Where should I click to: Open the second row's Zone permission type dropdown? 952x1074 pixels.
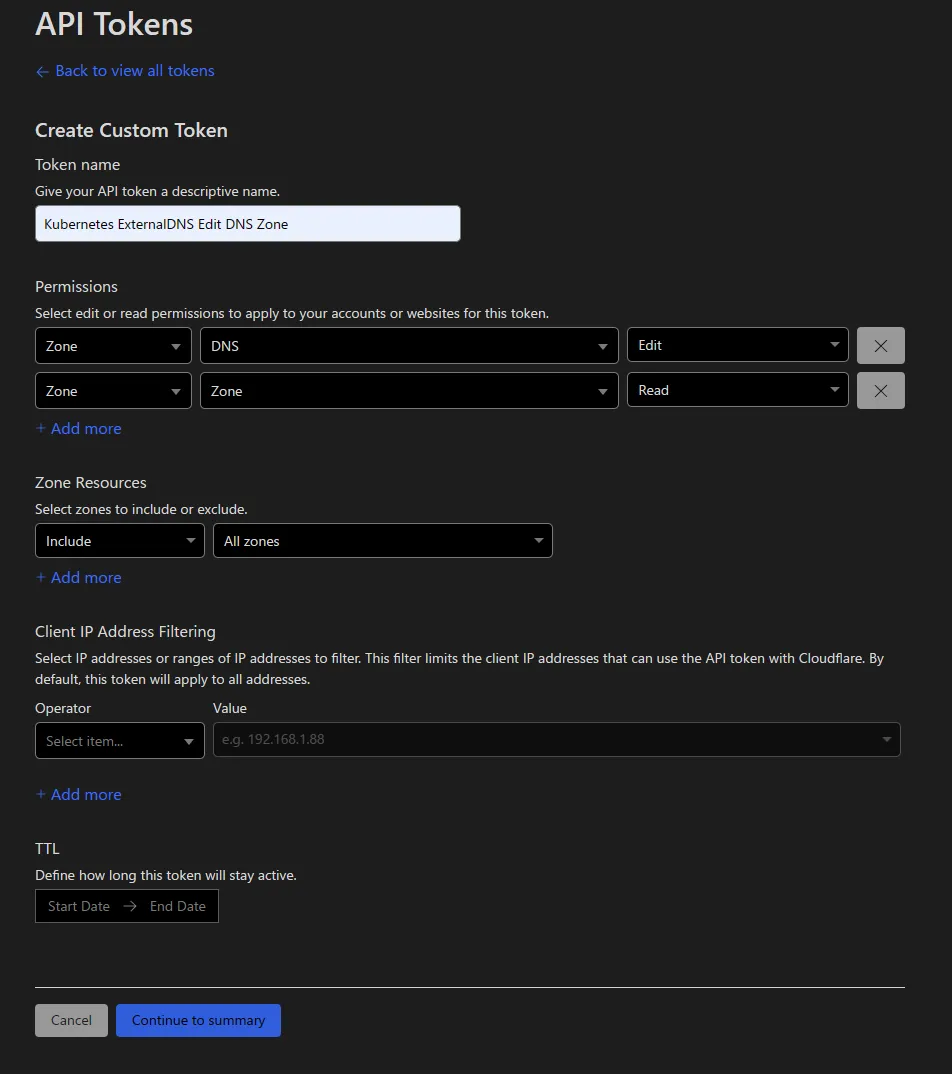click(408, 391)
